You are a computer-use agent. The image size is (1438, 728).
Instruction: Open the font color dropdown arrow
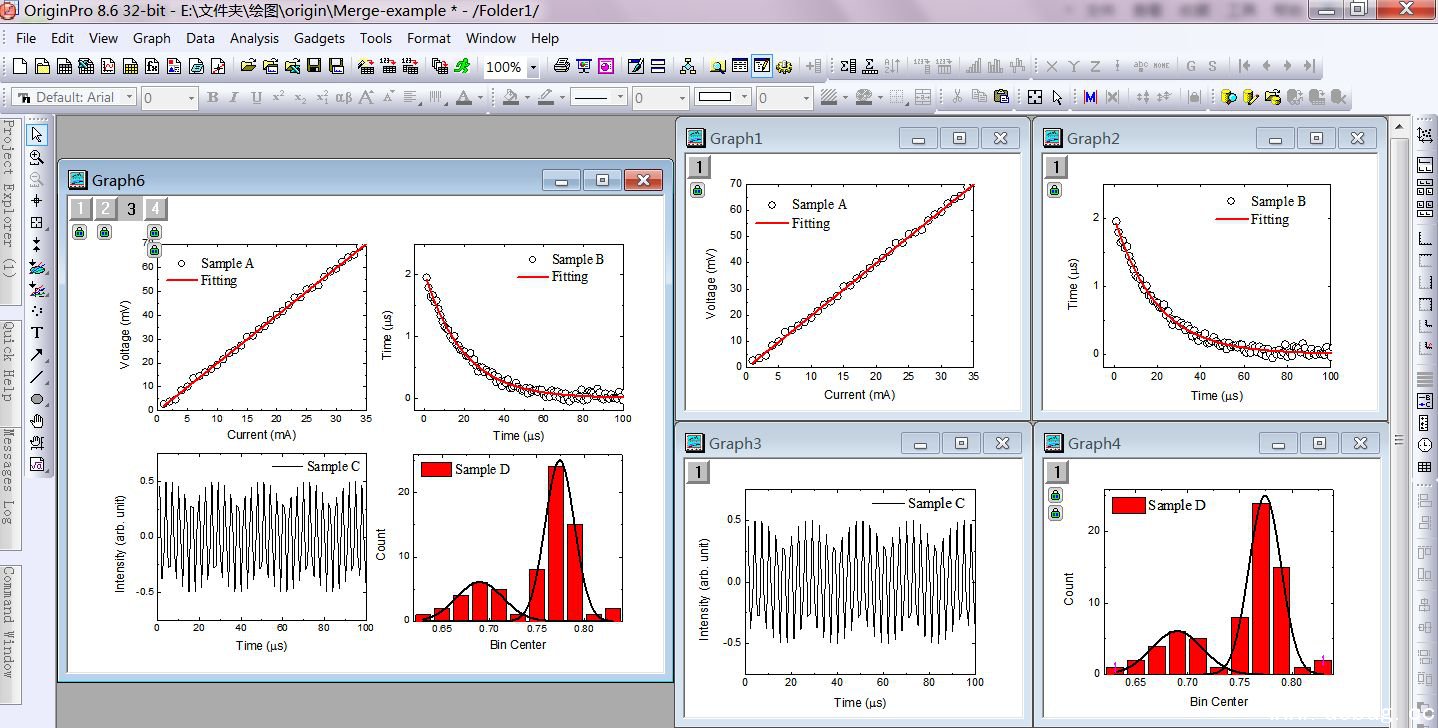[x=480, y=97]
